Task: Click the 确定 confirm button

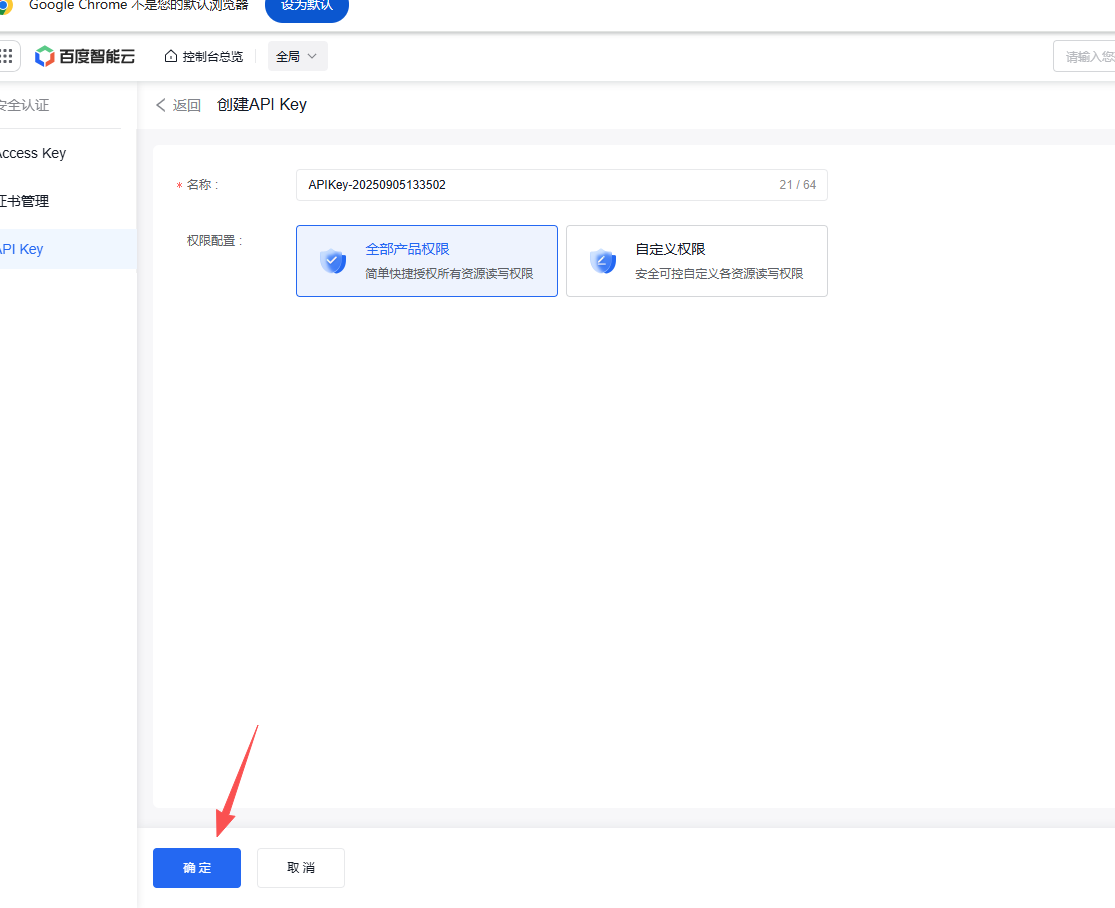Action: coord(197,868)
